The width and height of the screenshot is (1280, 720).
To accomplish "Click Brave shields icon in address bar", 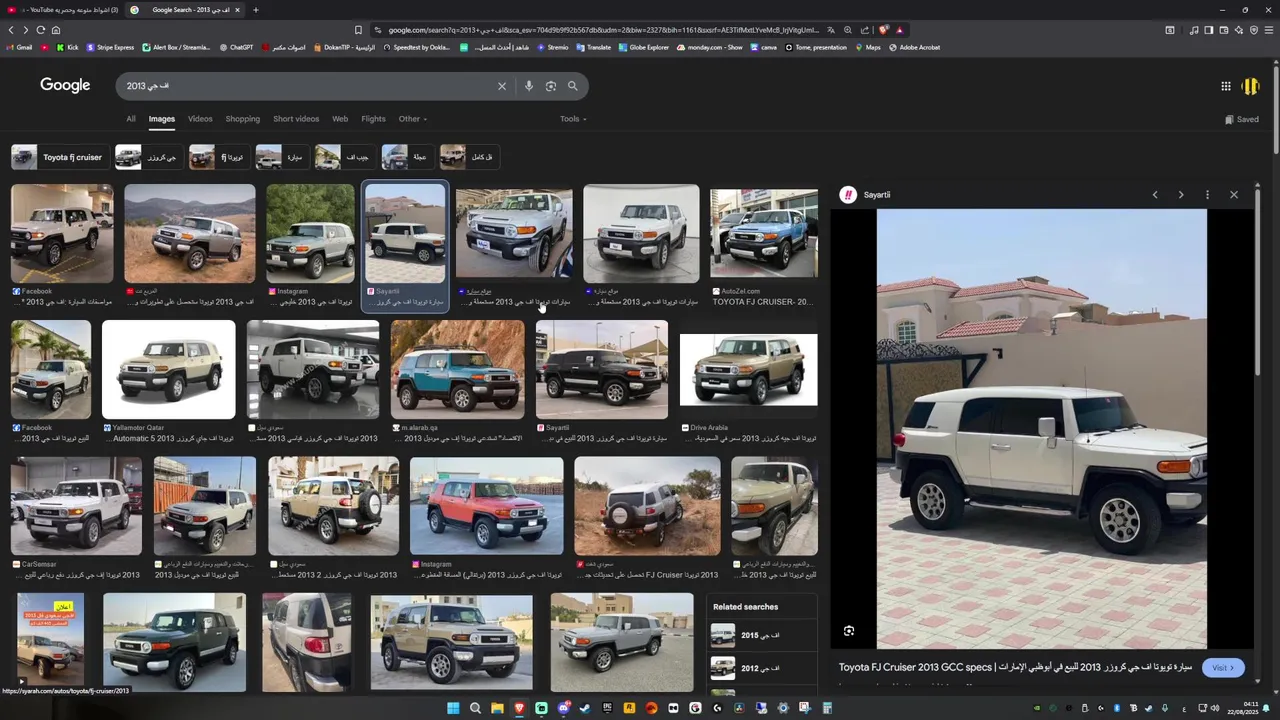I will click(x=883, y=30).
